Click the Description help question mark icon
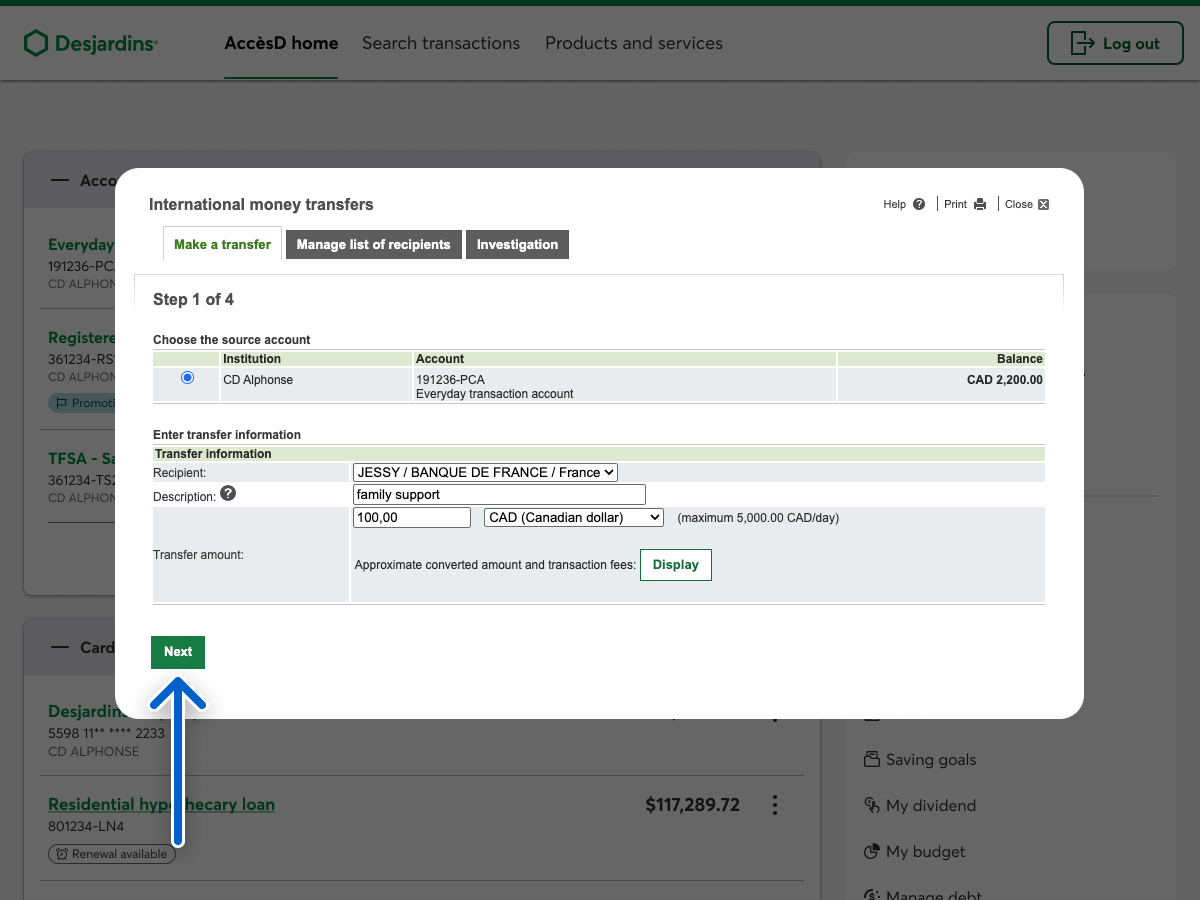This screenshot has height=900, width=1200. coord(228,493)
